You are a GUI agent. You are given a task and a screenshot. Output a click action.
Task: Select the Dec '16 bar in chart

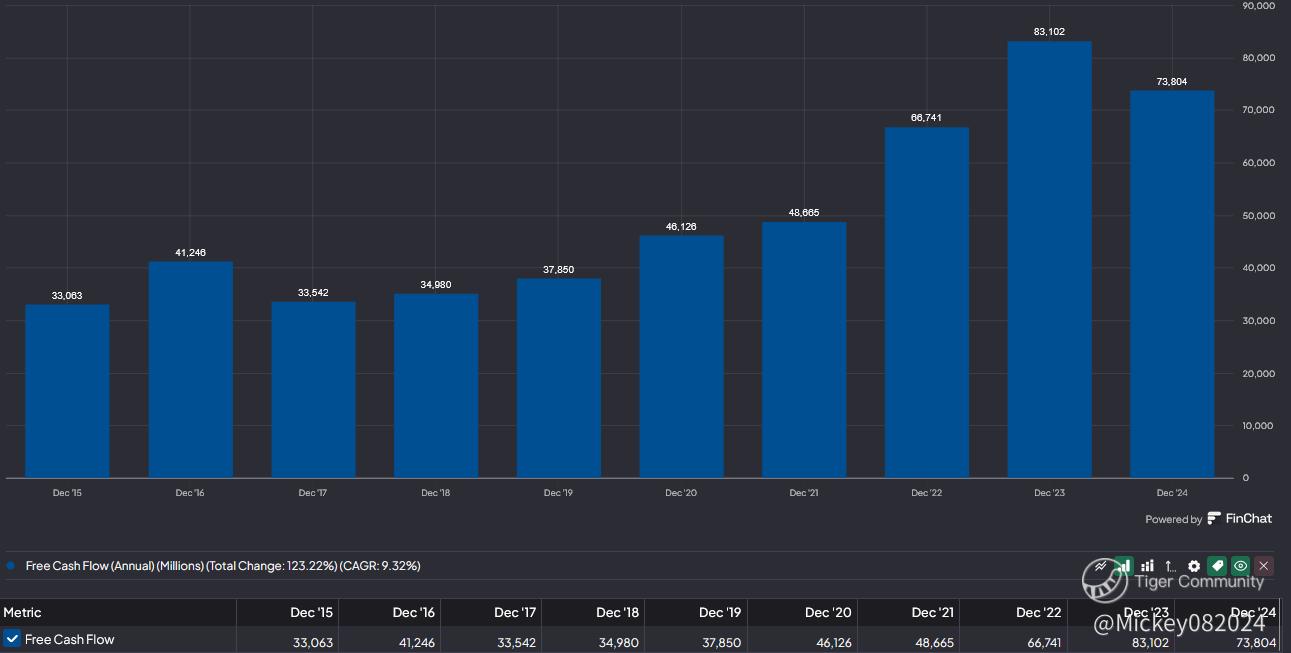click(190, 370)
